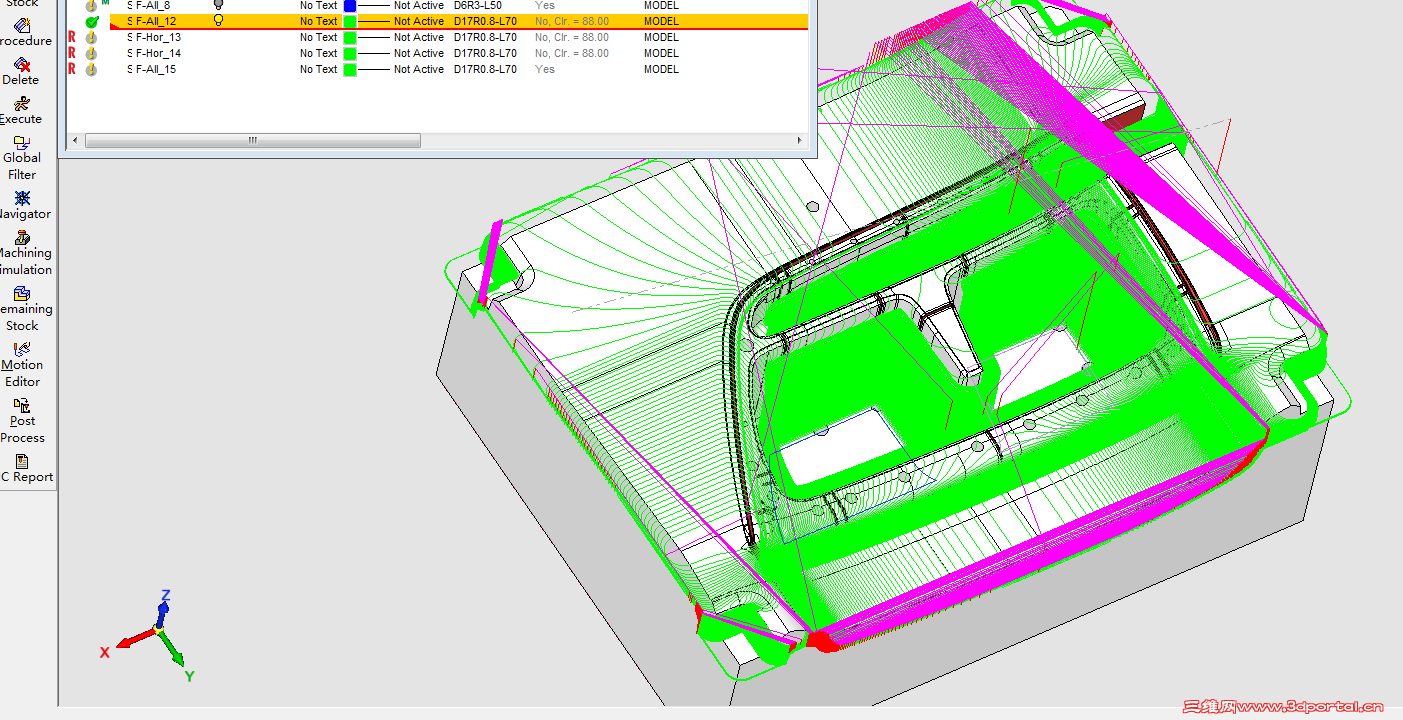Toggle the light bulb visibility for F-All_8
Viewport: 1403px width, 720px height.
(219, 5)
